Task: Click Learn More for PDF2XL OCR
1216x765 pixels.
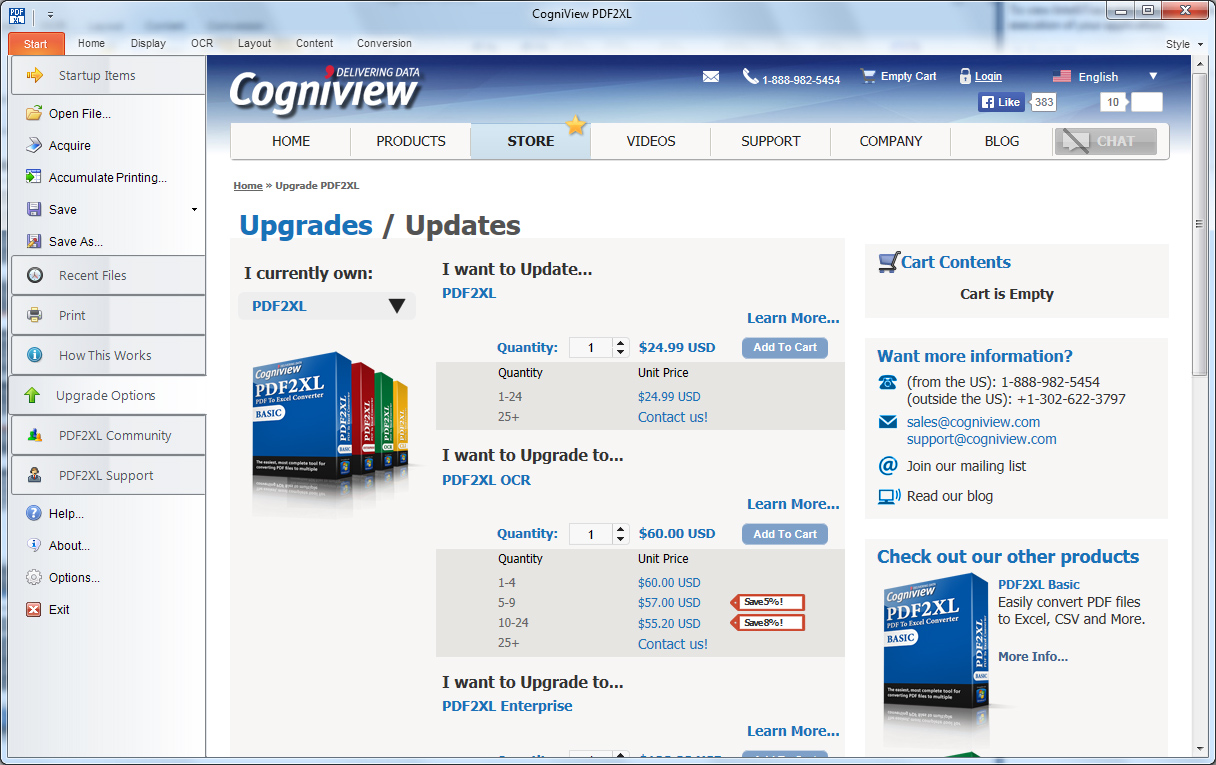Action: pos(793,504)
